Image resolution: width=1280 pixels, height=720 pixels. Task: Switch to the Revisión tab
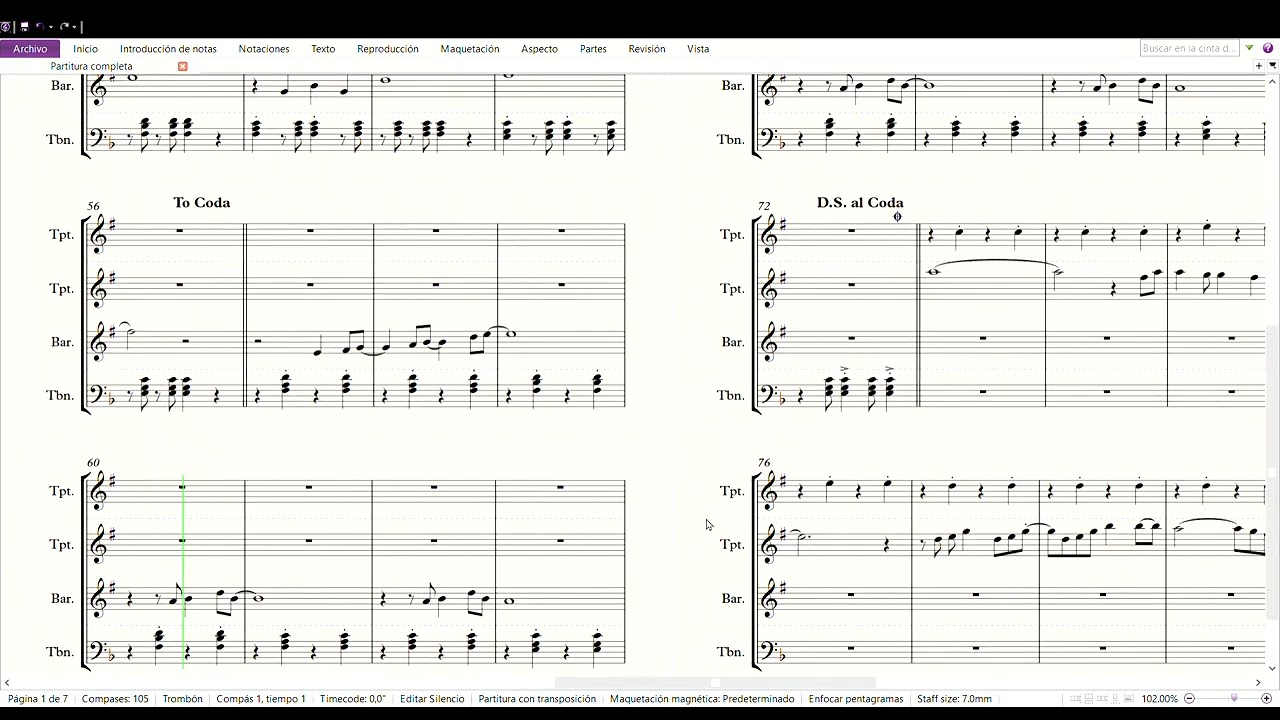click(647, 48)
